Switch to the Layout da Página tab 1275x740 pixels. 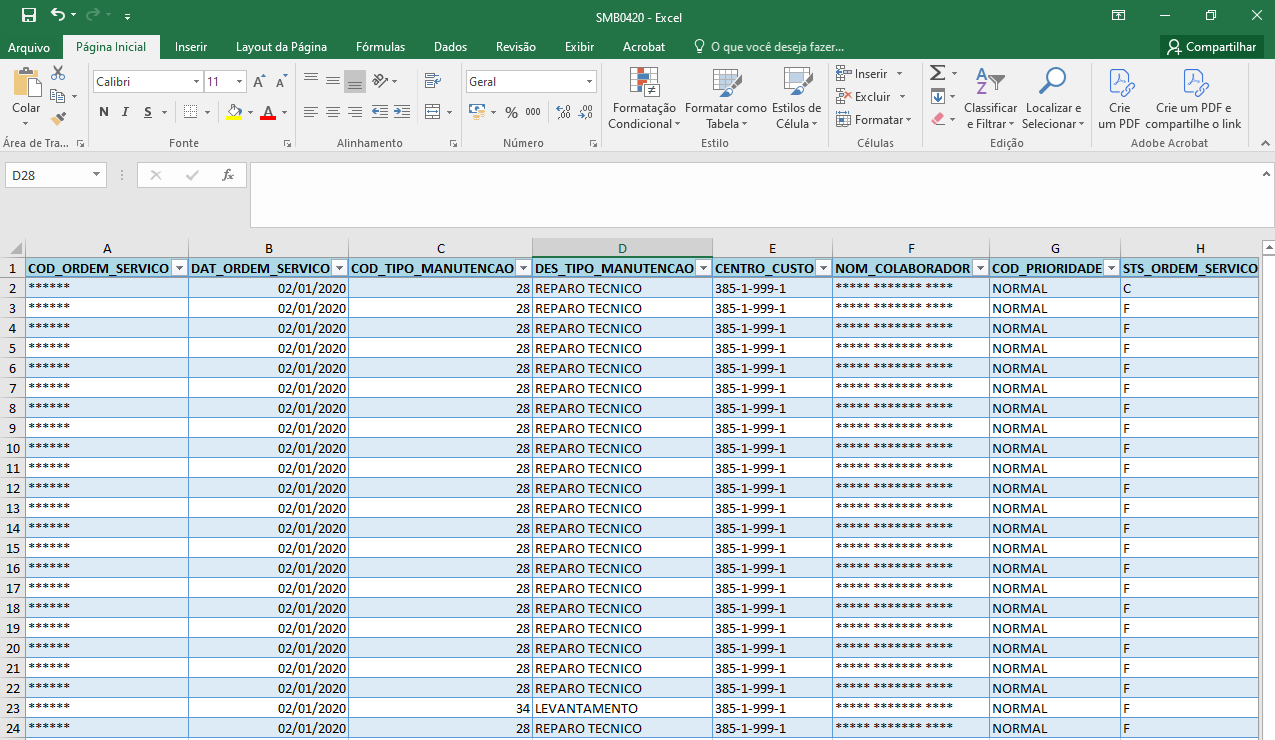pos(281,47)
